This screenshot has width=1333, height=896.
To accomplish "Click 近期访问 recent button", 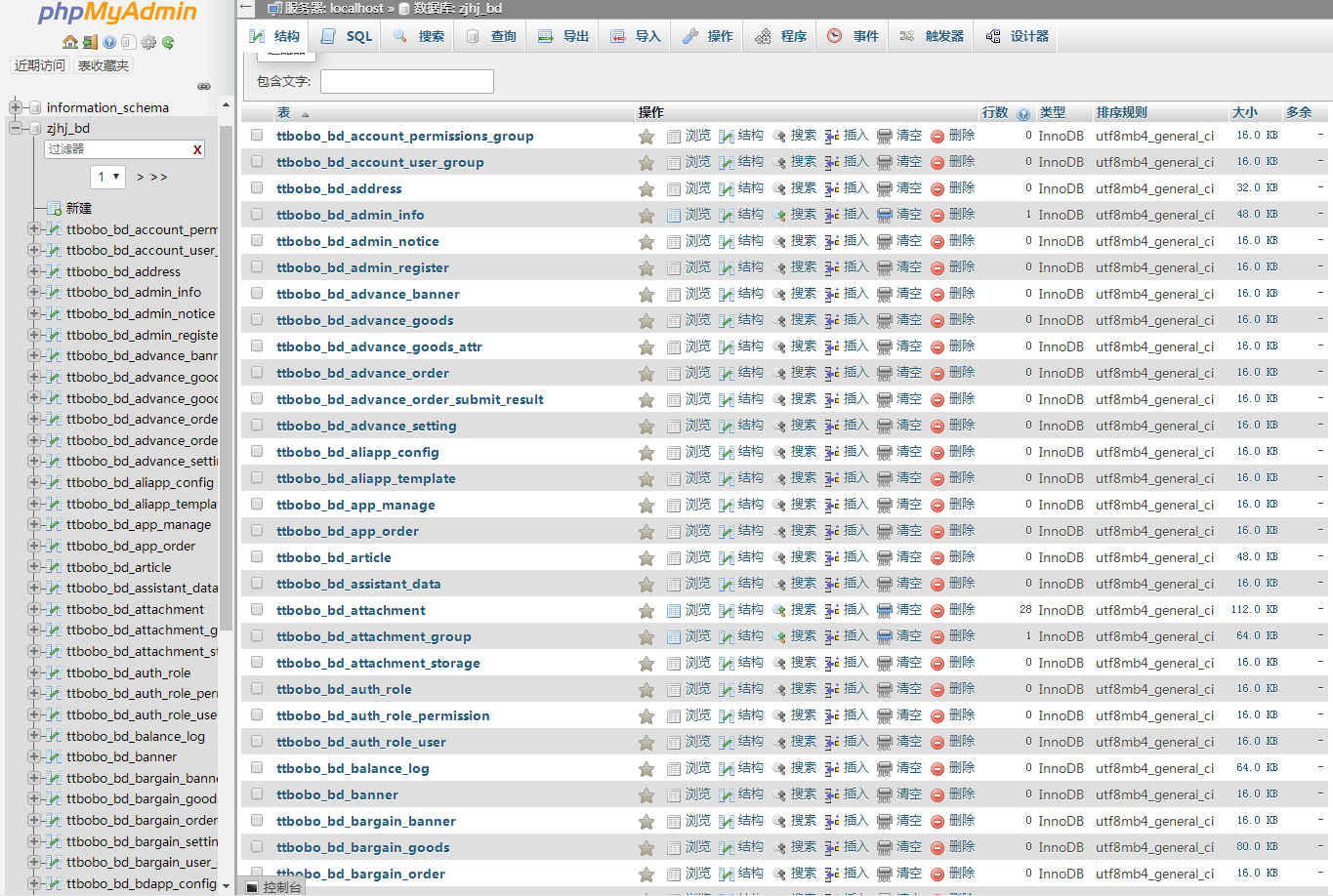I will click(x=40, y=65).
